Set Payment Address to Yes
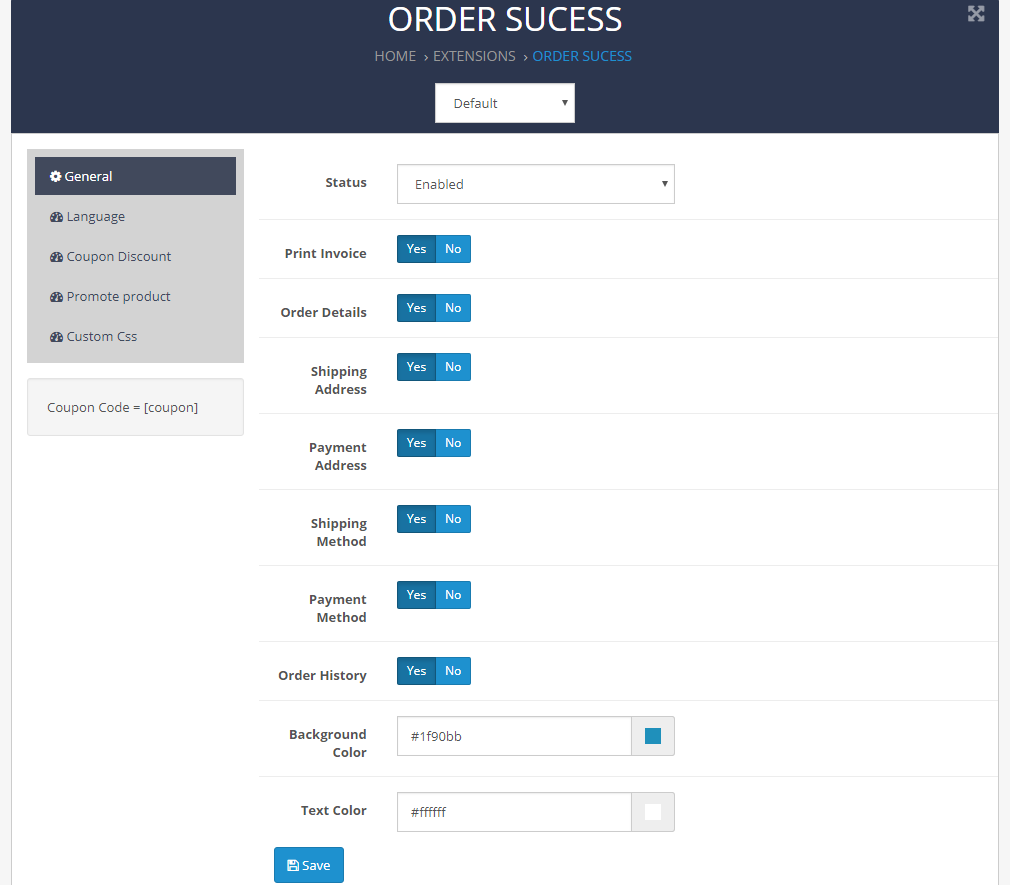Viewport: 1010px width, 885px height. click(x=416, y=443)
